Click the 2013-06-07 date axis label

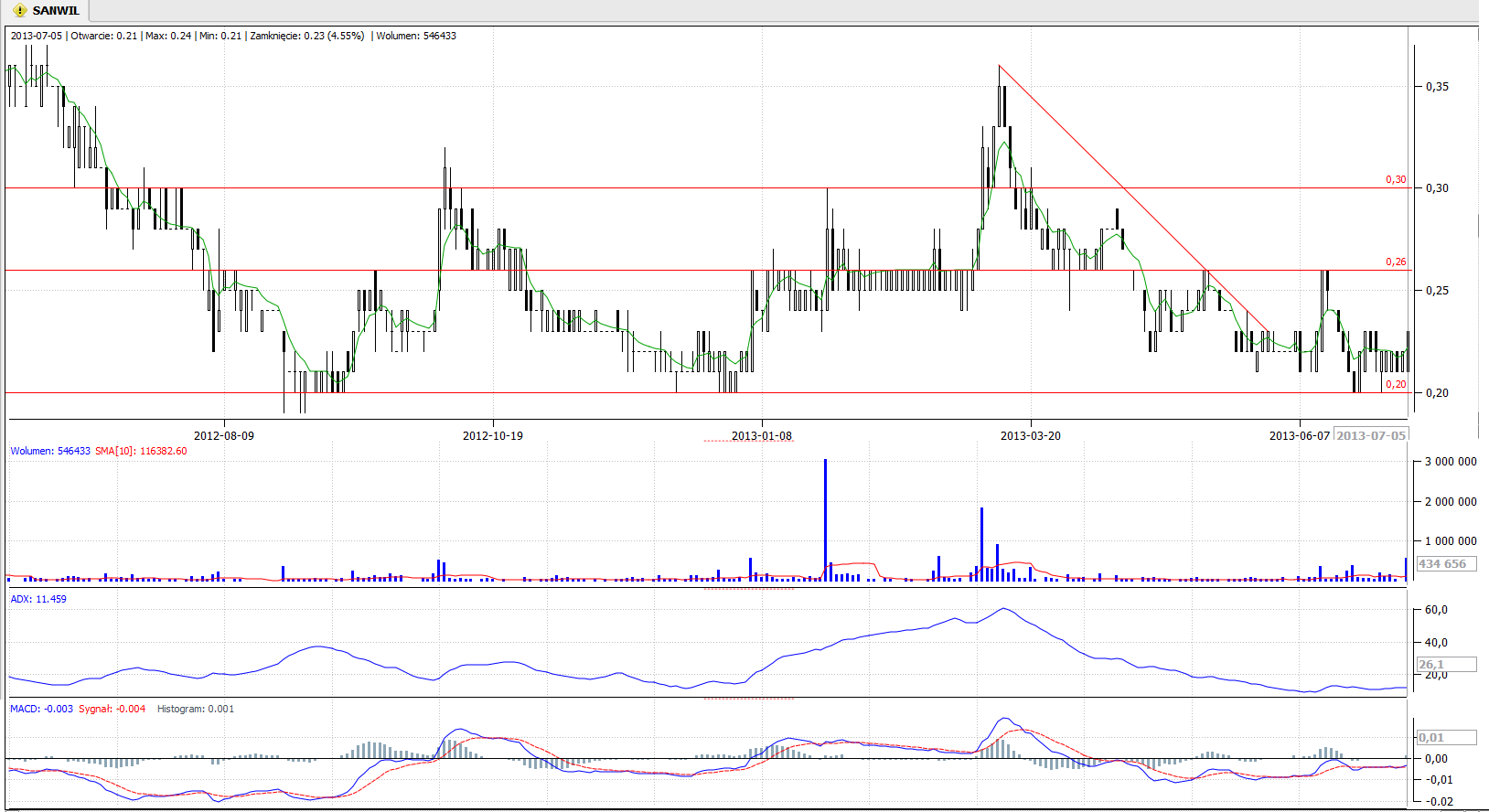tap(1300, 435)
